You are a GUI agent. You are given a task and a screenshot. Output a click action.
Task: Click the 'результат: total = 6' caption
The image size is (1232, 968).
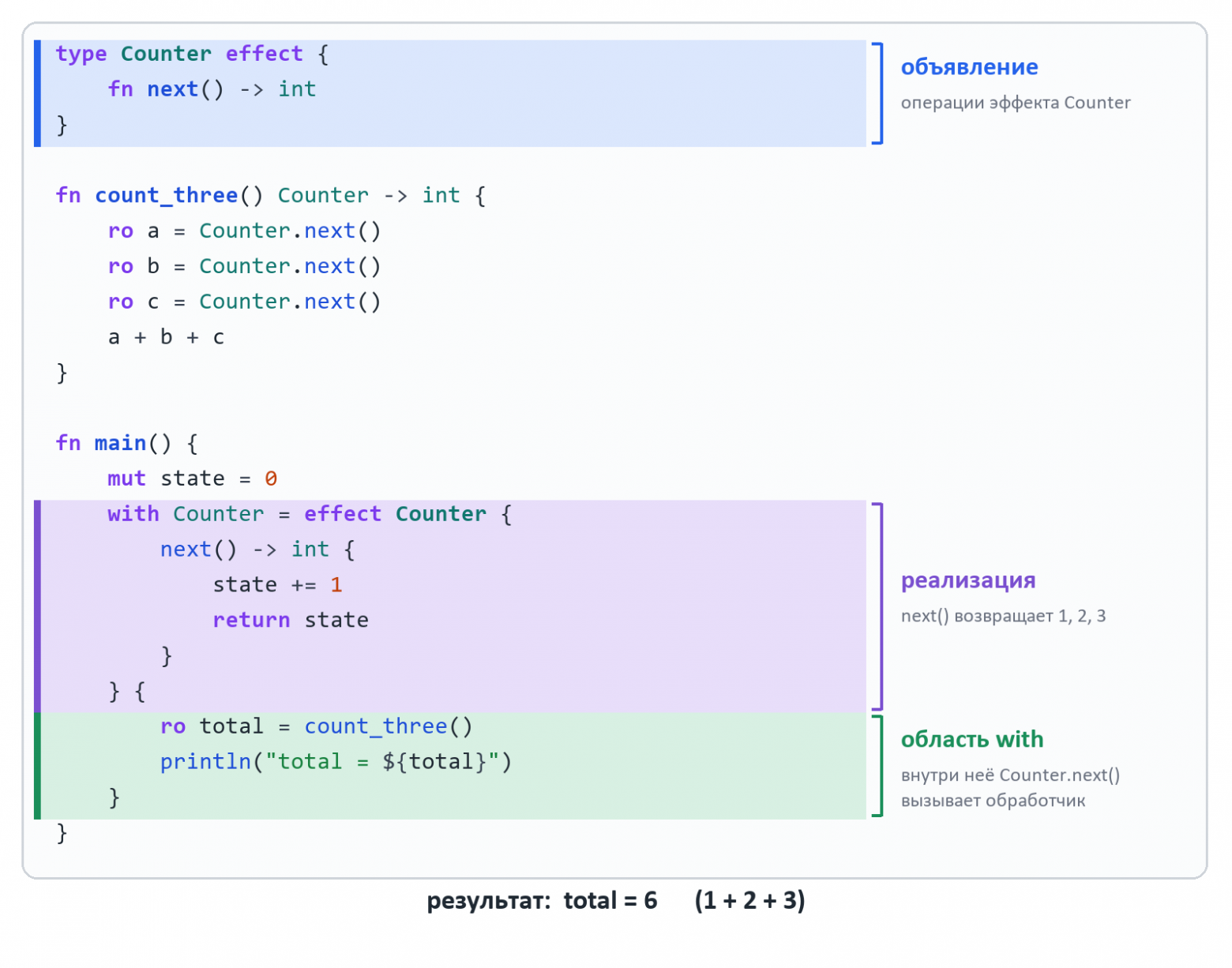click(542, 901)
